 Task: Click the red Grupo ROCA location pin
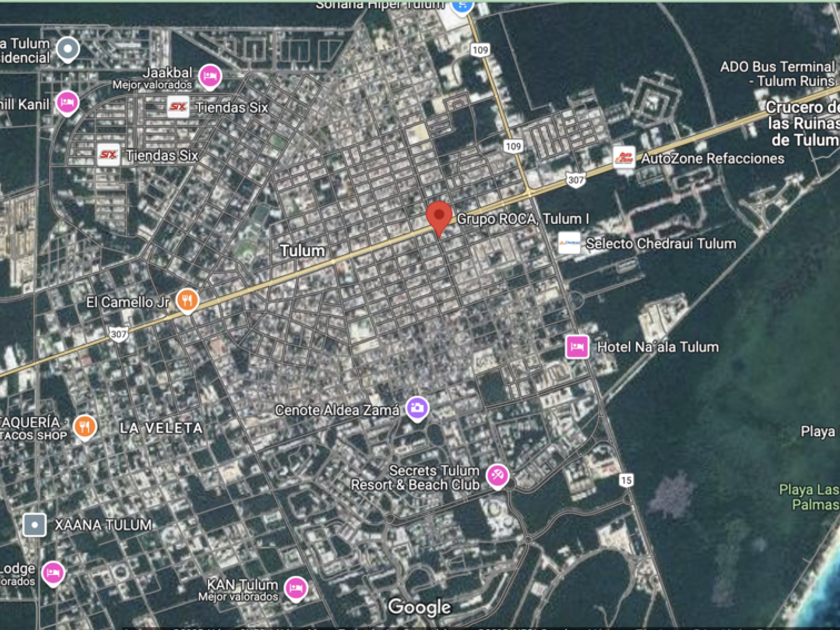[439, 219]
